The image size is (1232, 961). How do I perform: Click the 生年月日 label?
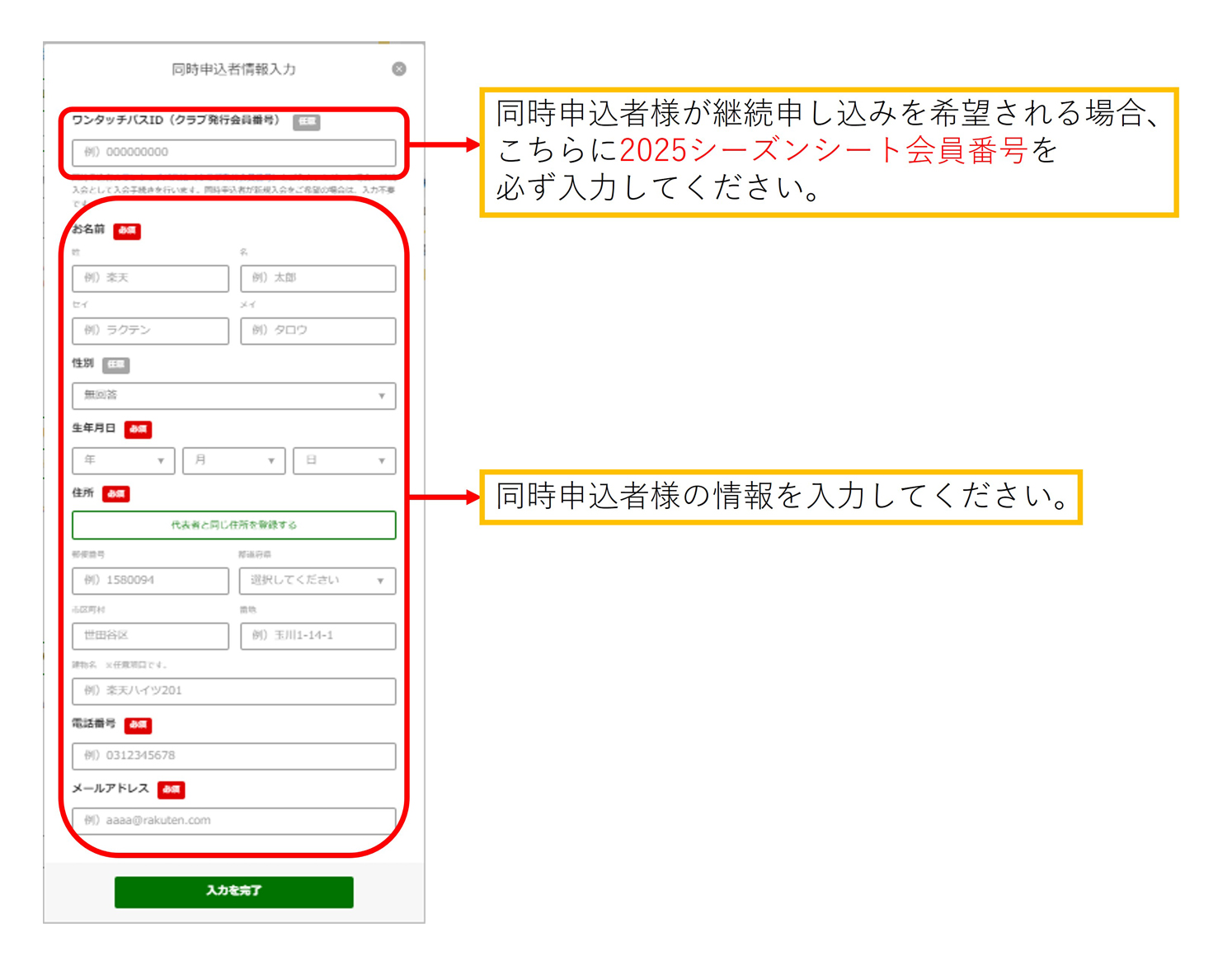coord(93,428)
